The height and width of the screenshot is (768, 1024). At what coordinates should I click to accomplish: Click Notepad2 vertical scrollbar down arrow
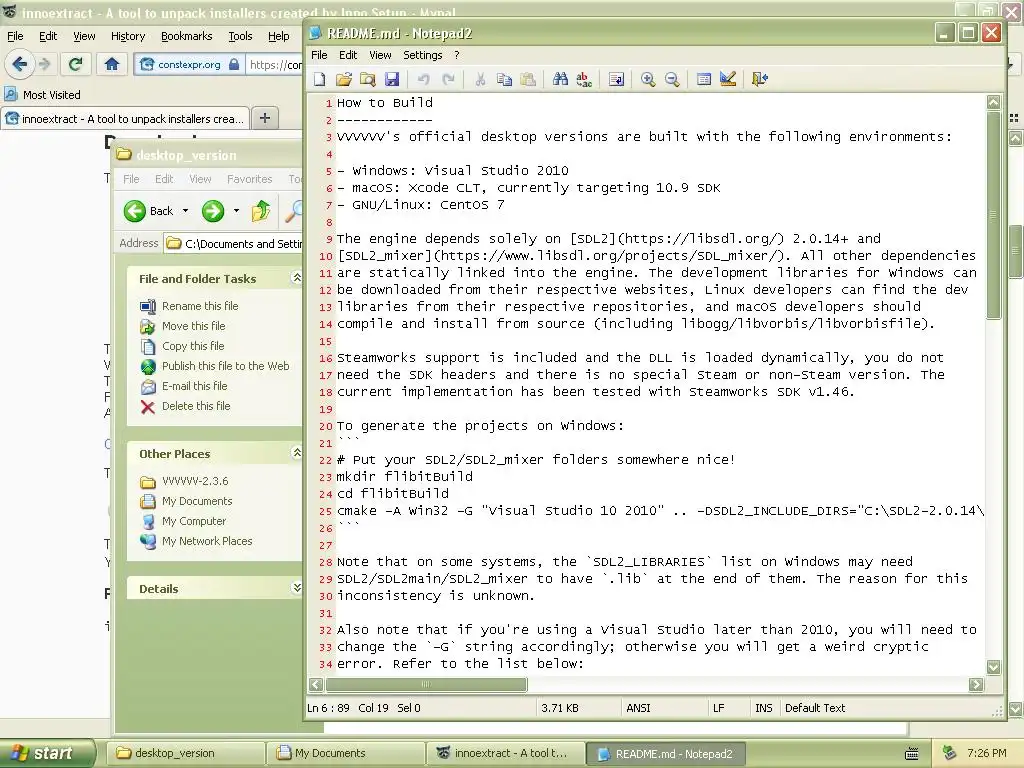click(x=993, y=667)
